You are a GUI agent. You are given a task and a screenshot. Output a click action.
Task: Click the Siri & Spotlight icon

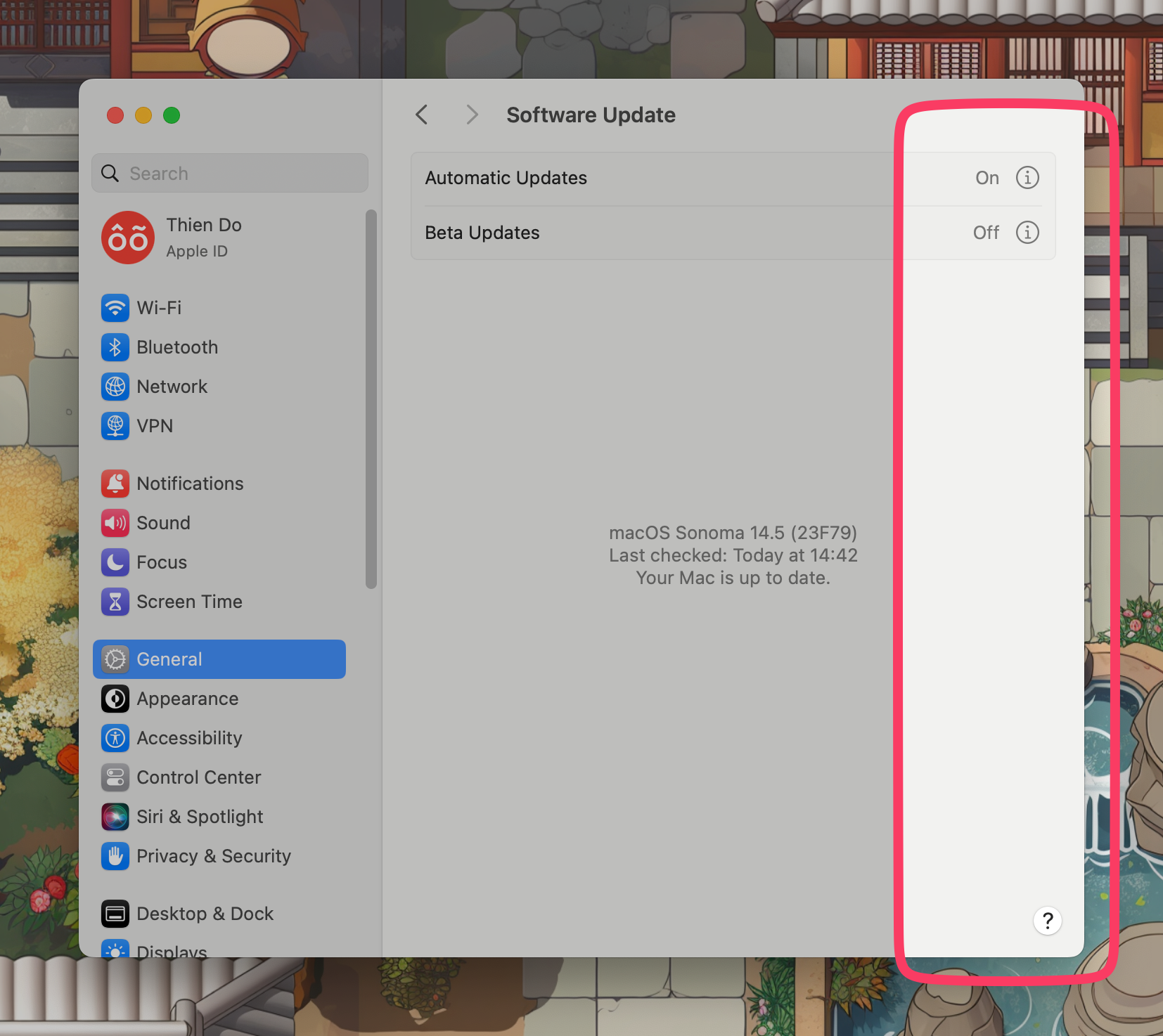click(115, 817)
